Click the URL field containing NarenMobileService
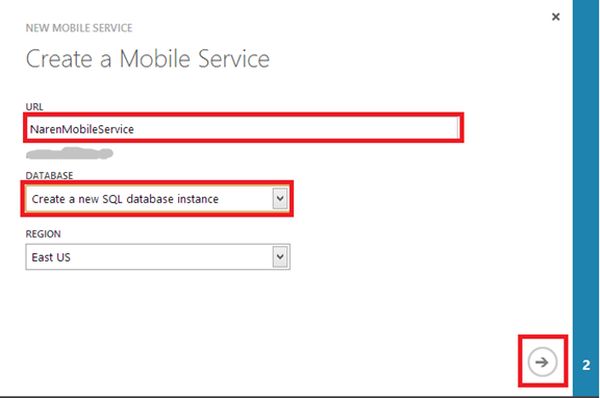This screenshot has height=398, width=600. point(243,129)
